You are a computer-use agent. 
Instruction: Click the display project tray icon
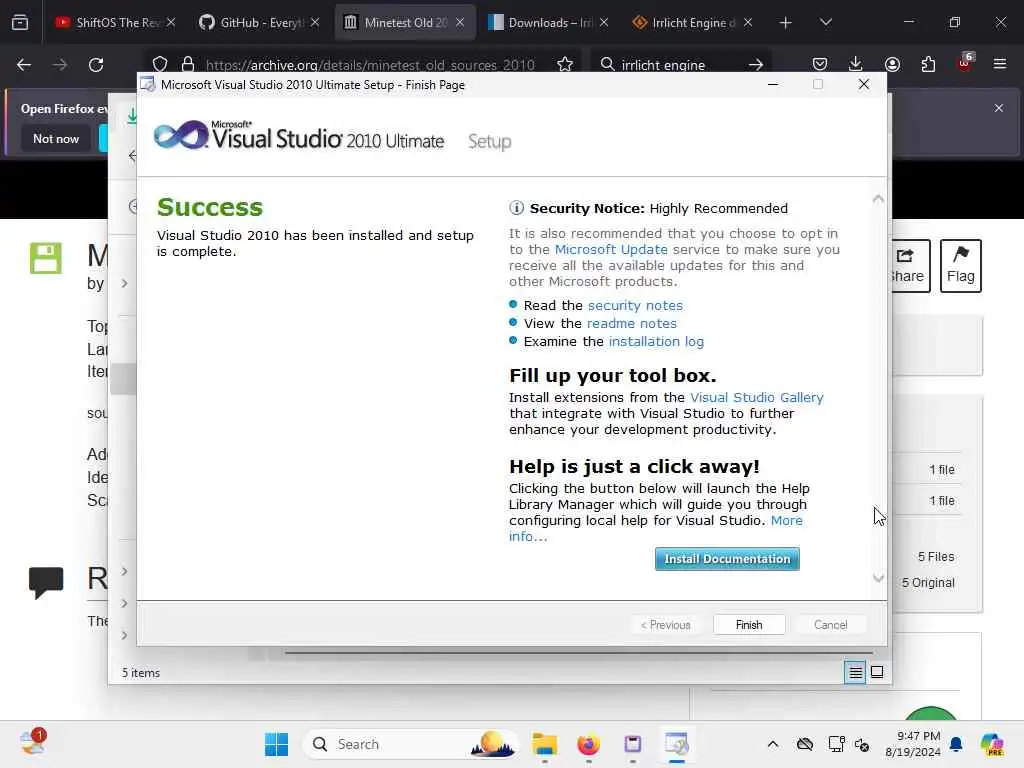click(836, 744)
